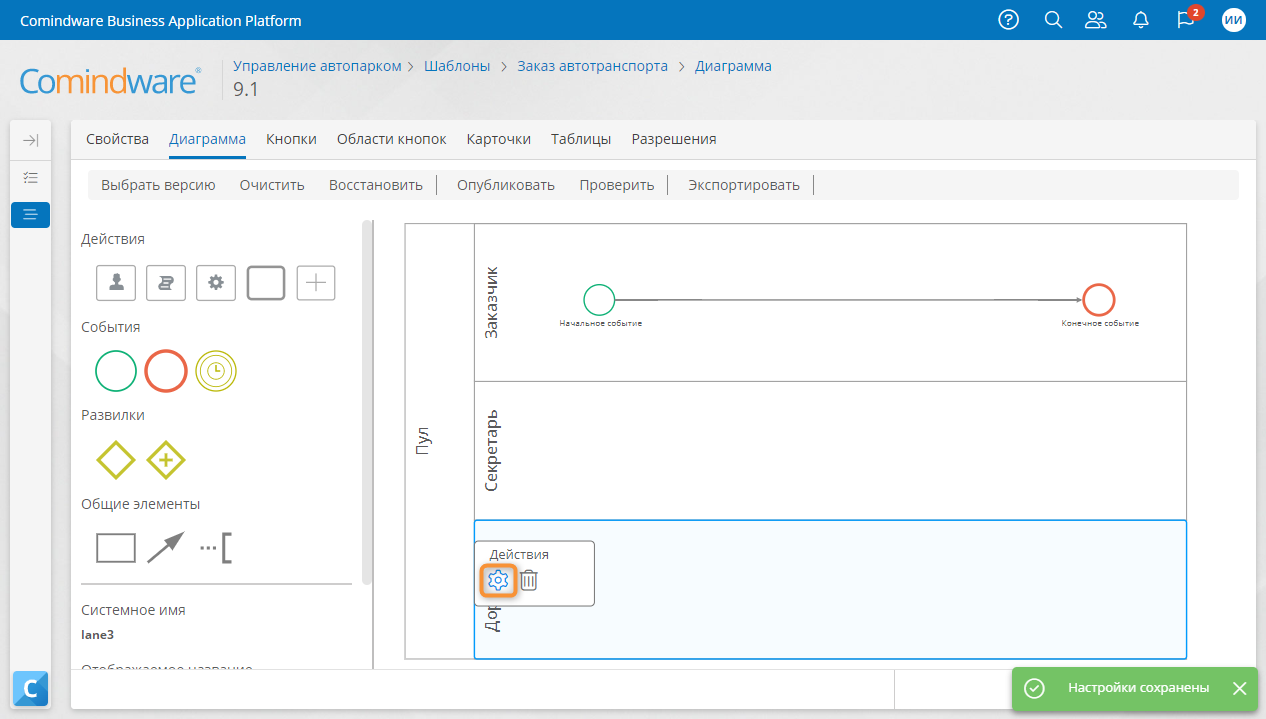
Task: Click the lane3 system name value
Action: pyautogui.click(x=97, y=634)
